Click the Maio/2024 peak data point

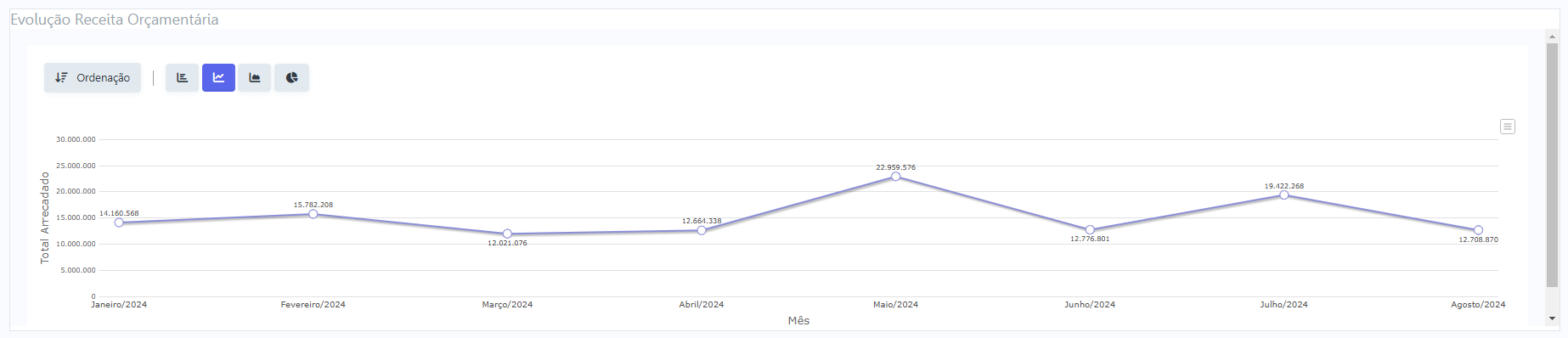click(895, 177)
